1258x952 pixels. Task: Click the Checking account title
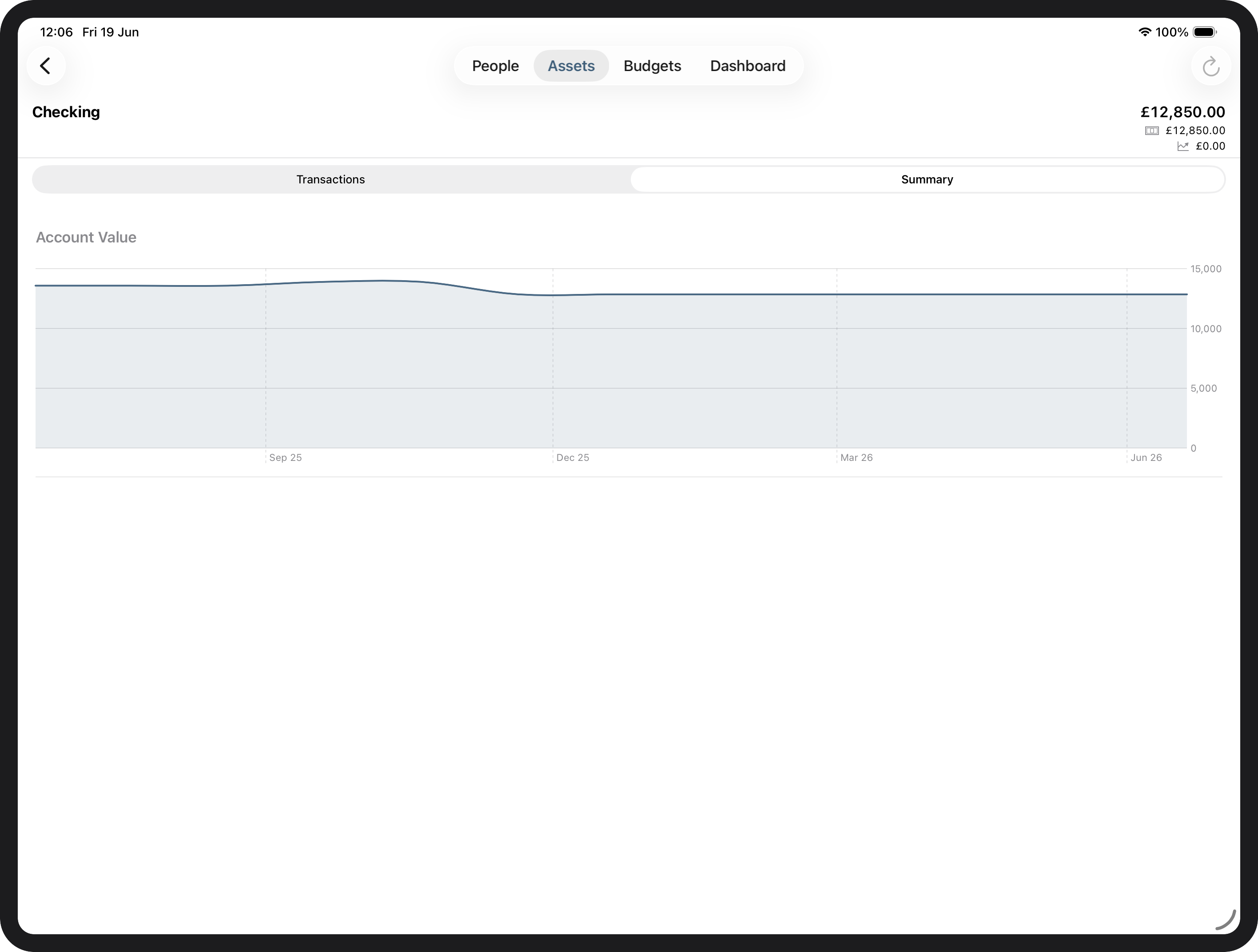66,112
